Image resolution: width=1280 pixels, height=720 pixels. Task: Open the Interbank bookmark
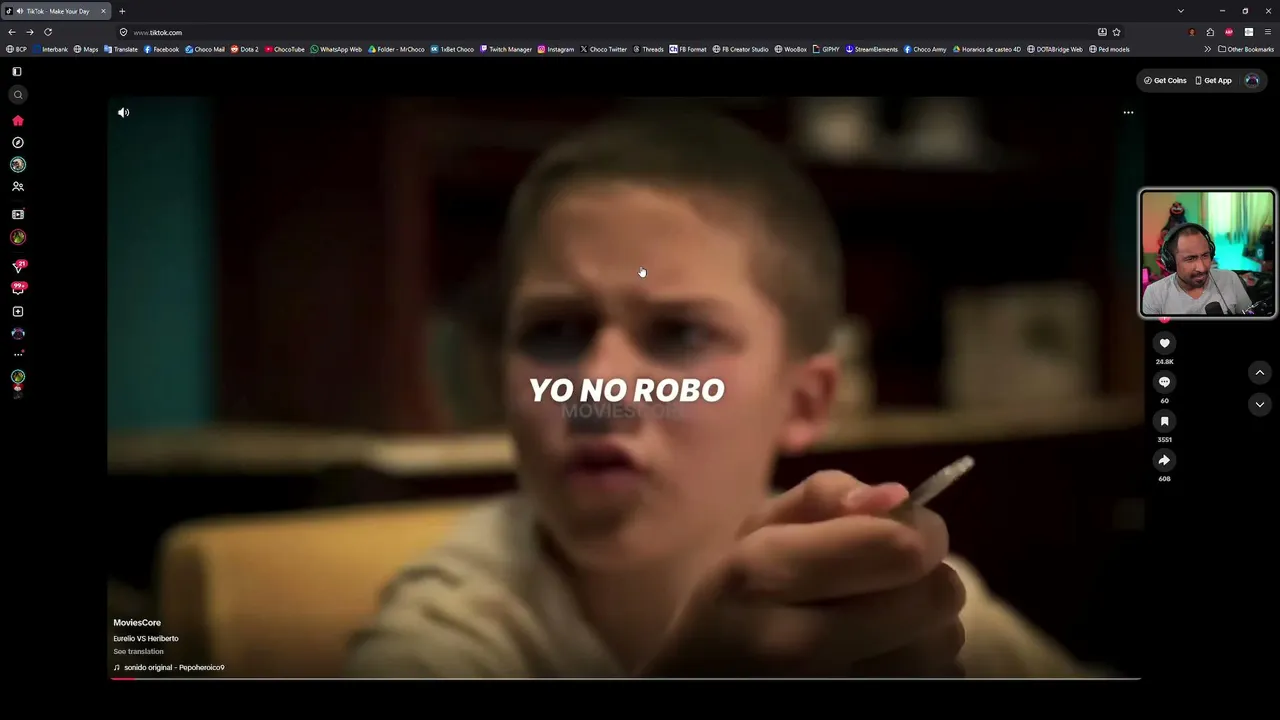coord(50,49)
